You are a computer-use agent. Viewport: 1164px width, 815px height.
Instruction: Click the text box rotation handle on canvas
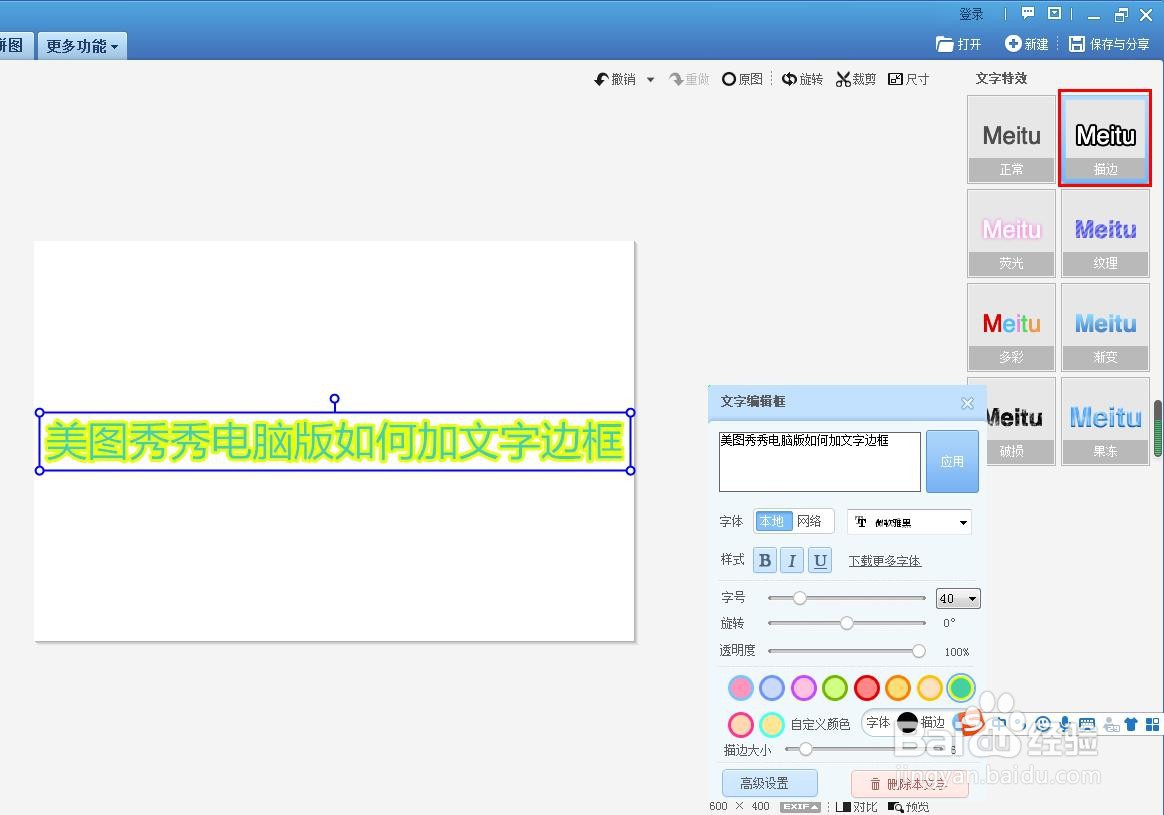pos(335,399)
